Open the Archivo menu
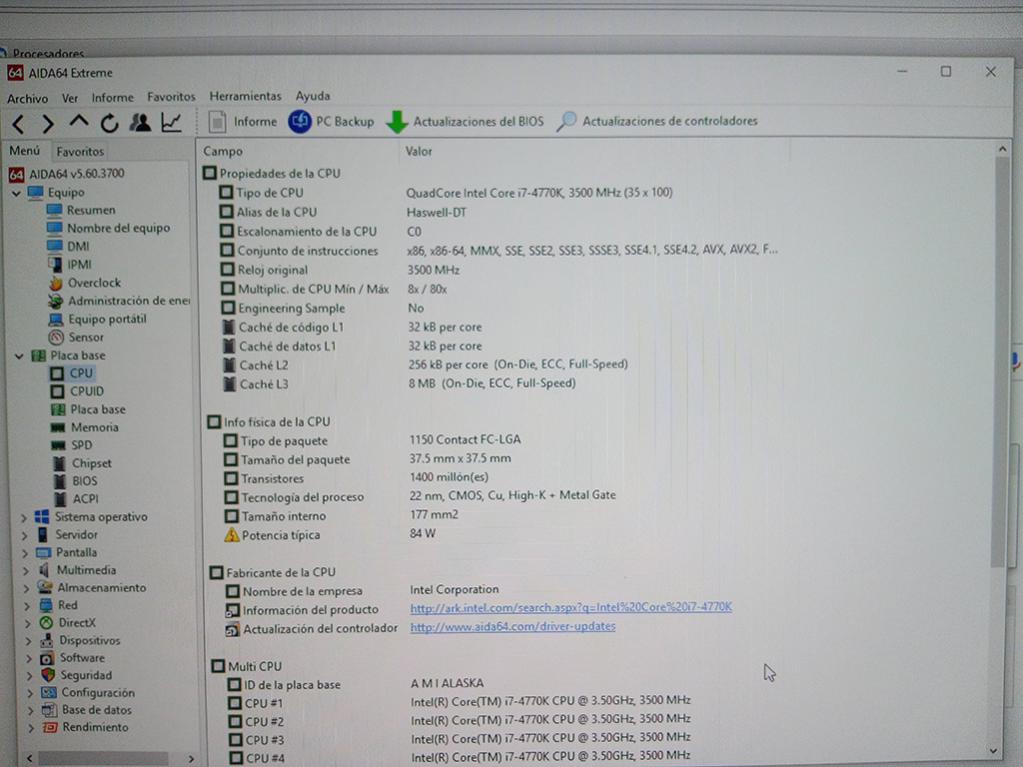The width and height of the screenshot is (1023, 767). 27,98
